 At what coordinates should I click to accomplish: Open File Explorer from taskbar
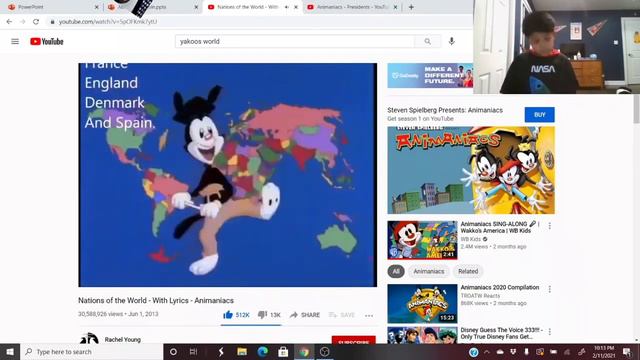pyautogui.click(x=242, y=352)
